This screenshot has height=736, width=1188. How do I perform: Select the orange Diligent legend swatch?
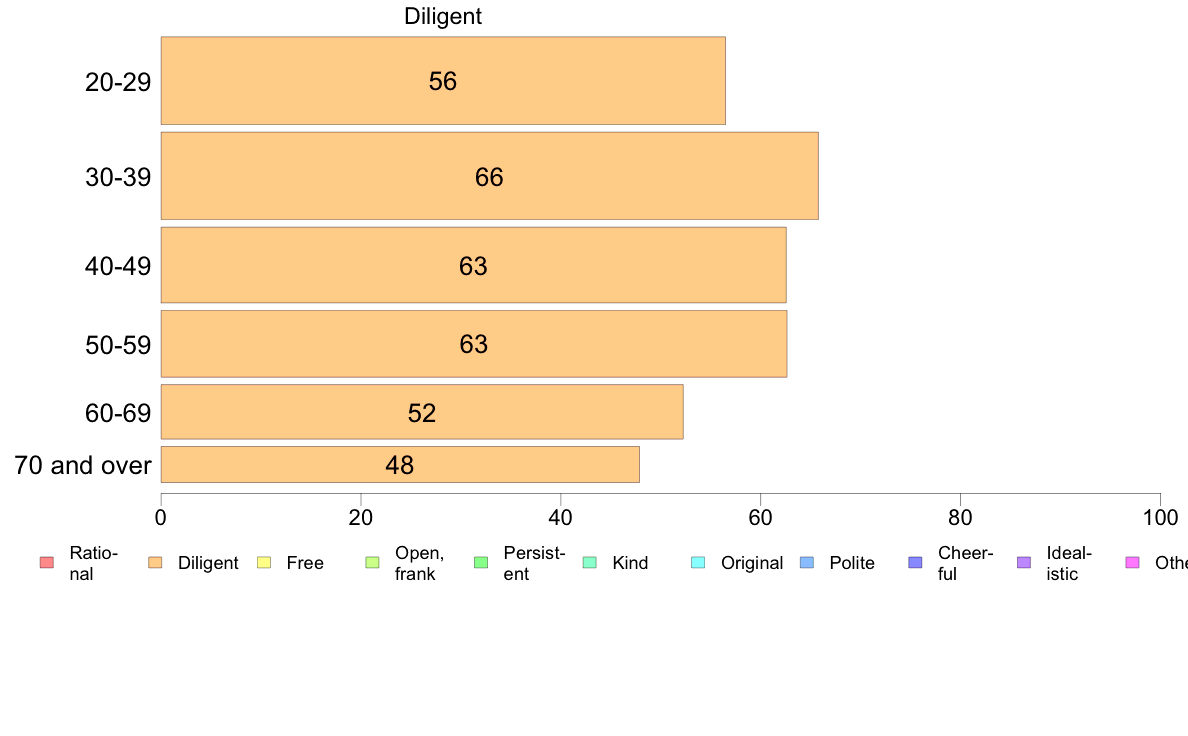pyautogui.click(x=155, y=562)
